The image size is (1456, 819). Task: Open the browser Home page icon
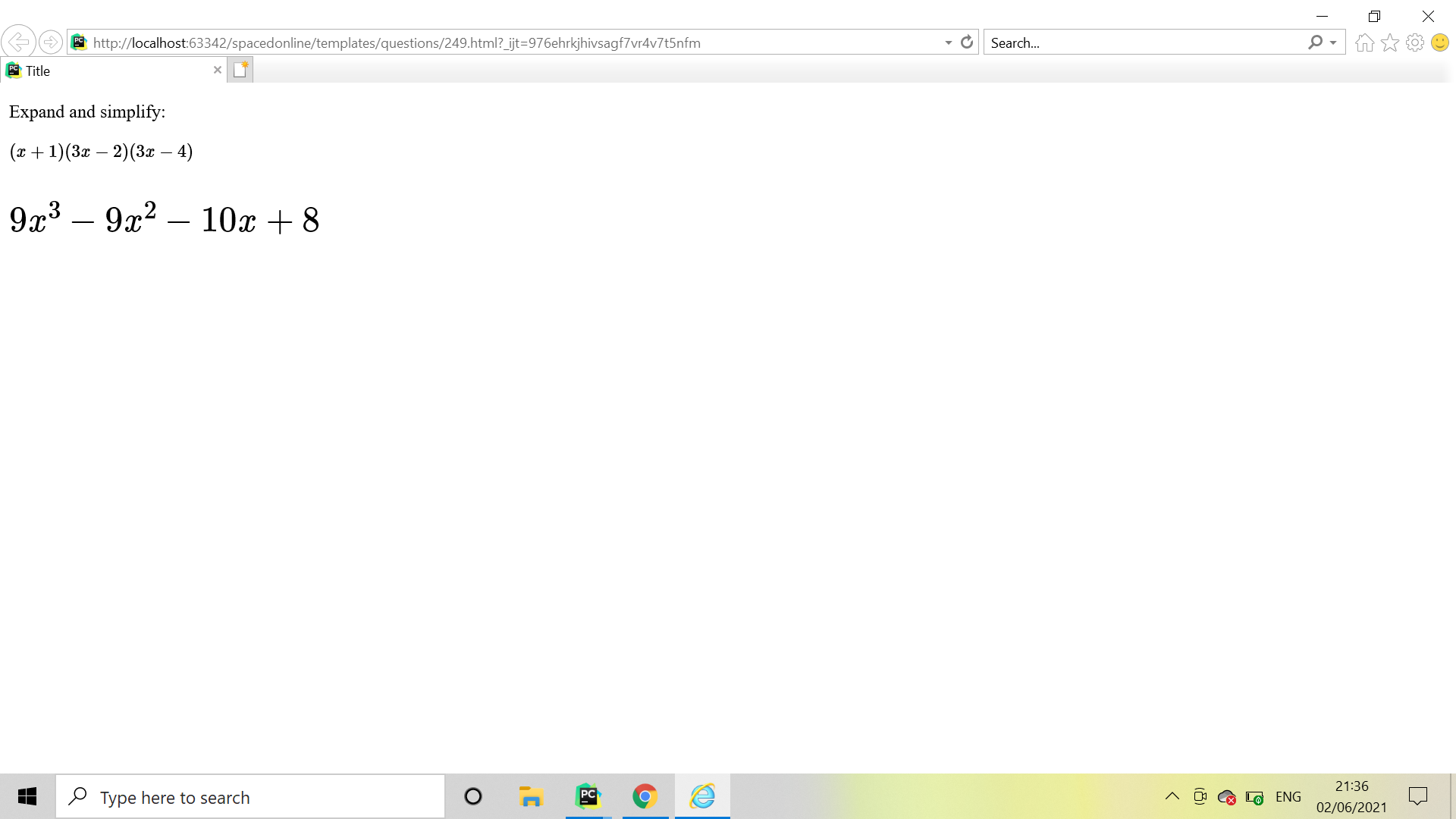(1364, 42)
